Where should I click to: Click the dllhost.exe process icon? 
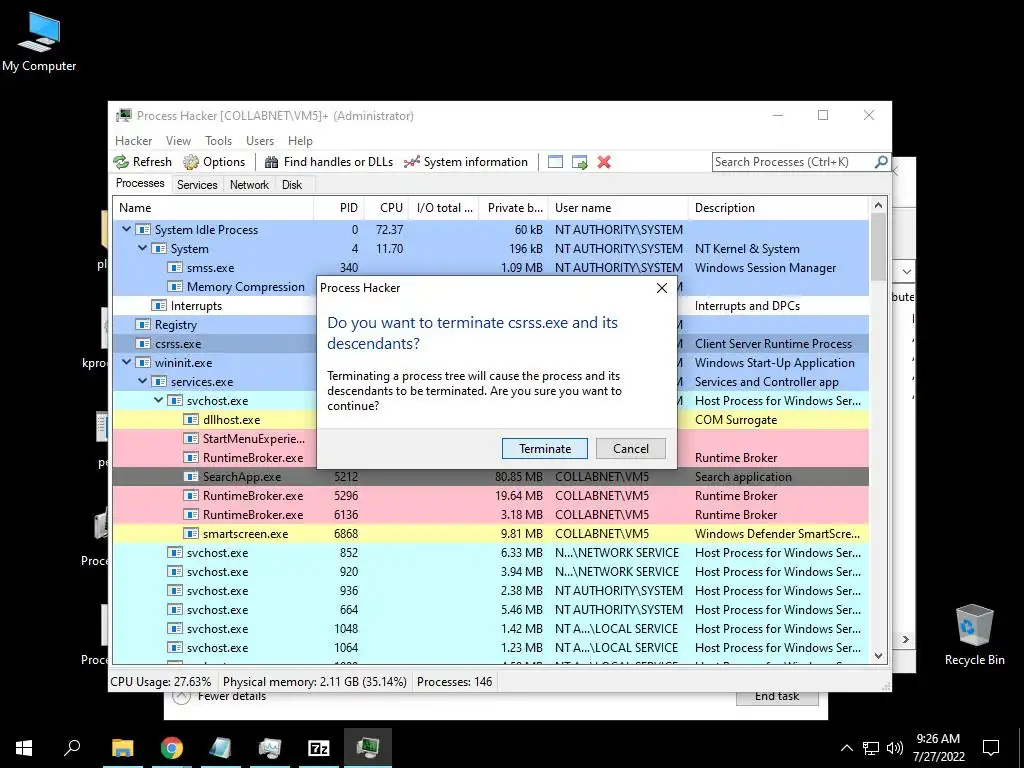pyautogui.click(x=191, y=420)
